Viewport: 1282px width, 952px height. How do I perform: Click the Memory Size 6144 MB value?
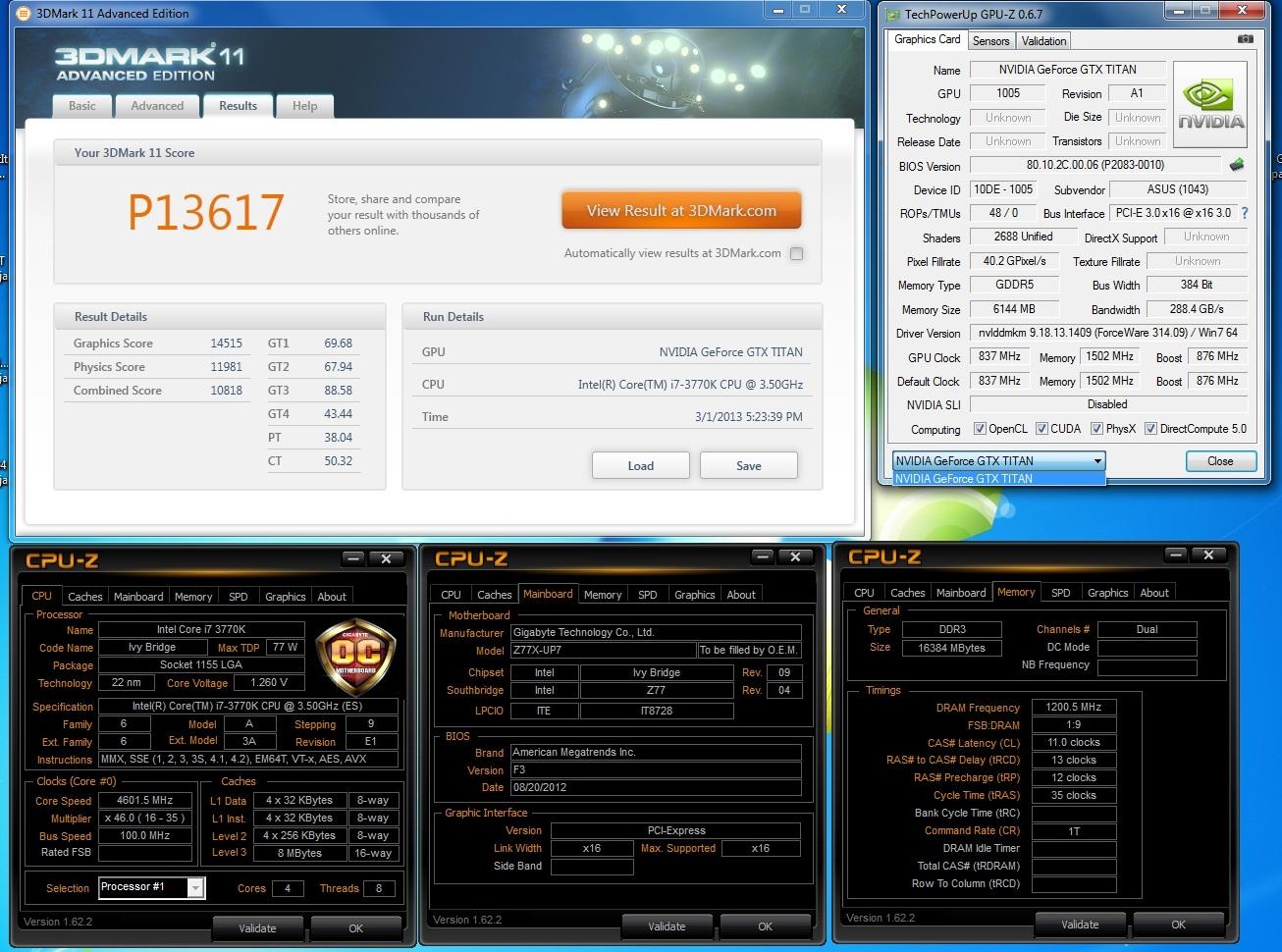pyautogui.click(x=1014, y=308)
